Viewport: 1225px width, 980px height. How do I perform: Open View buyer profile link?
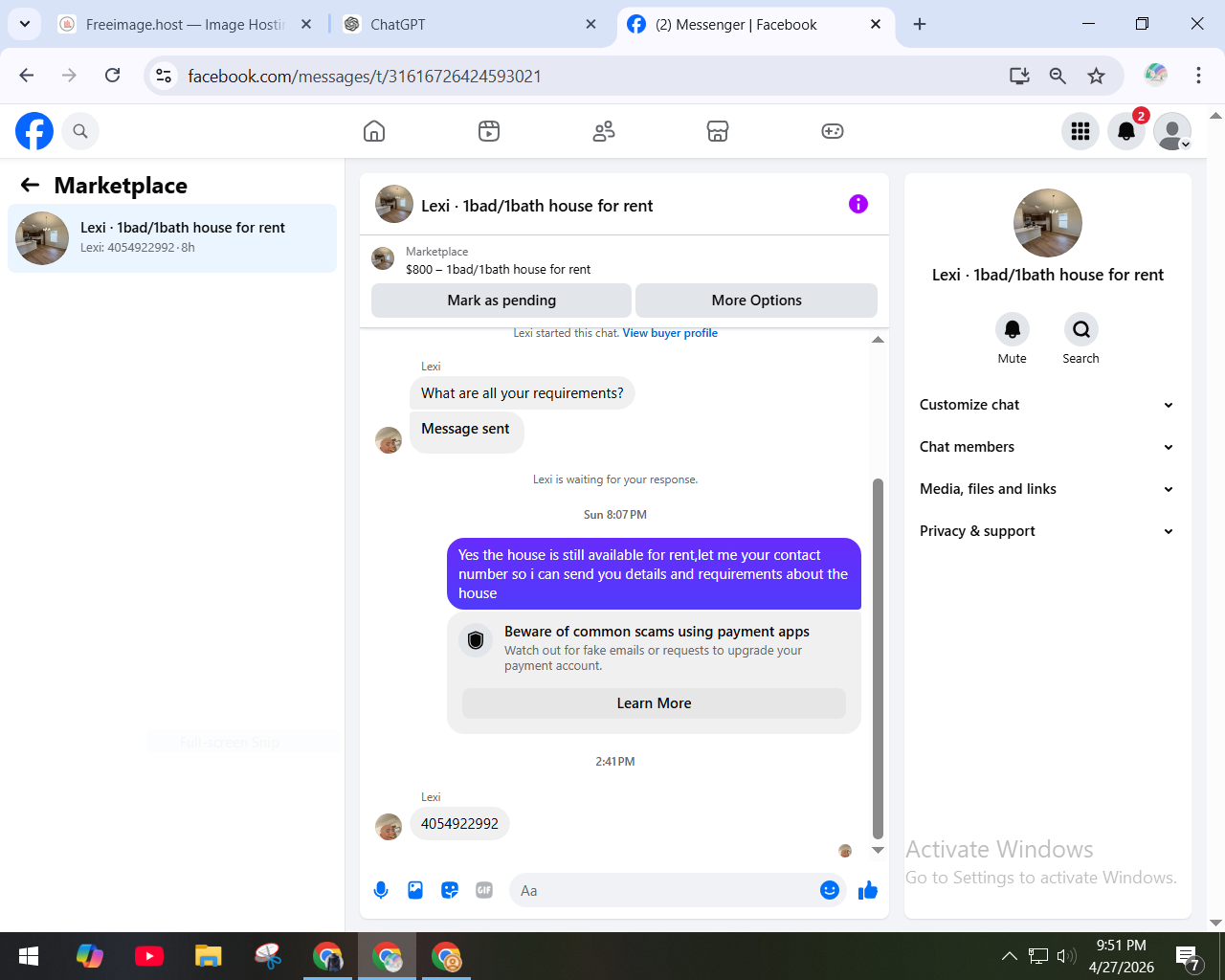tap(670, 333)
